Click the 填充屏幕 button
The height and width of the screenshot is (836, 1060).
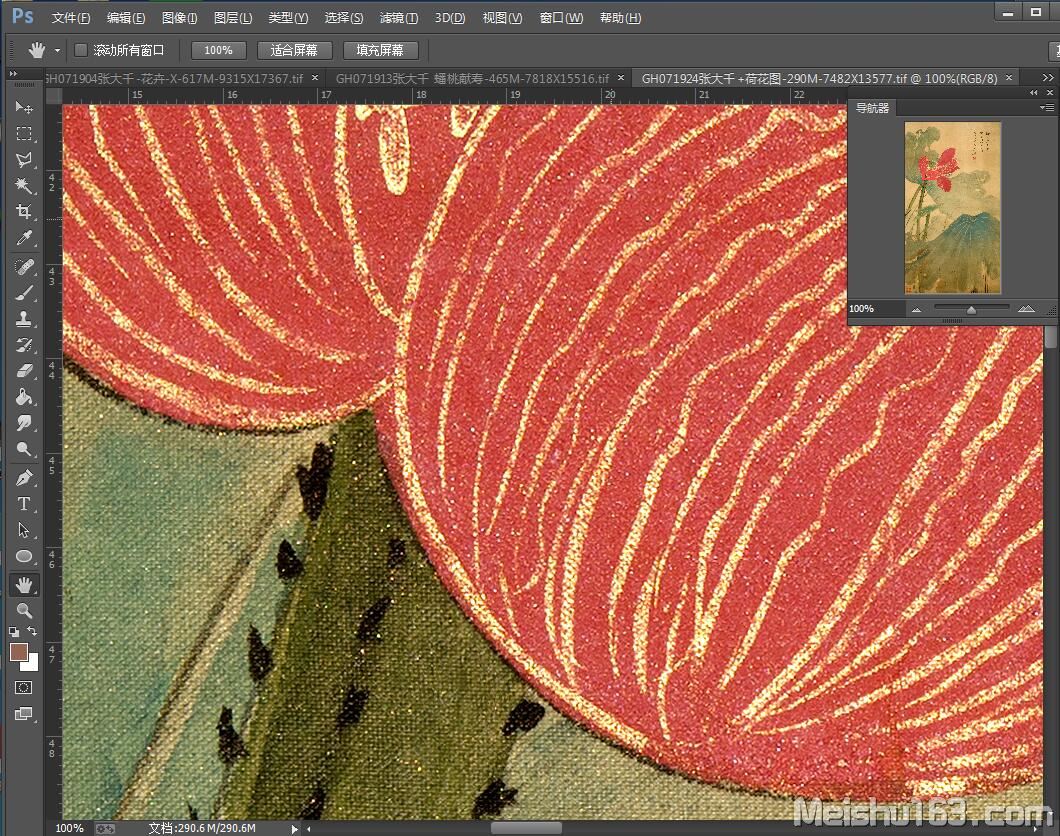click(380, 51)
